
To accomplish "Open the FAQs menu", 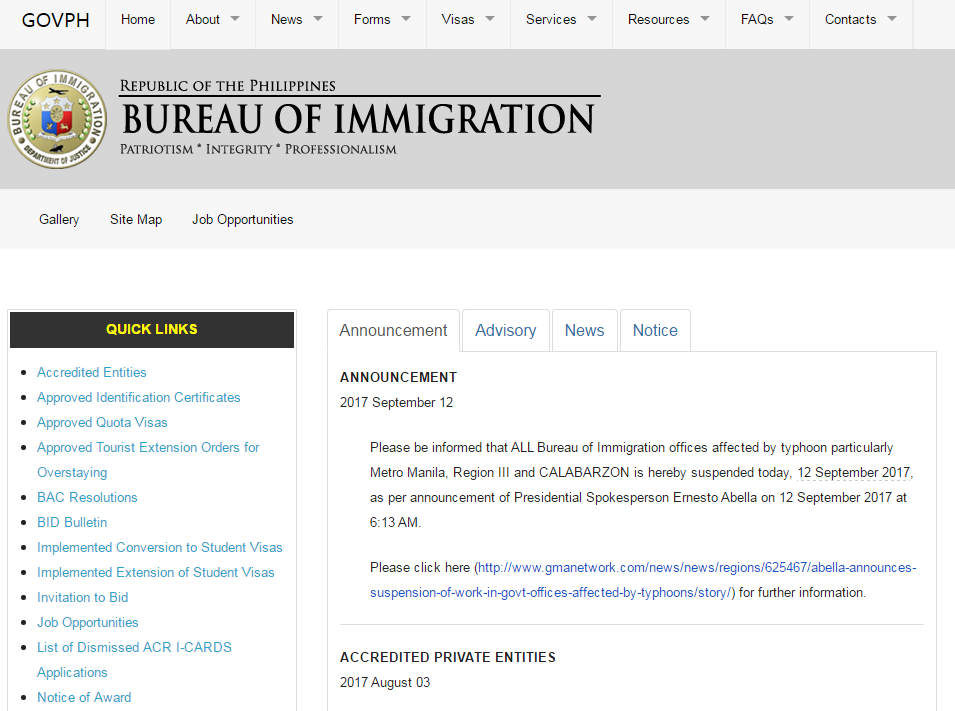I will coord(757,19).
